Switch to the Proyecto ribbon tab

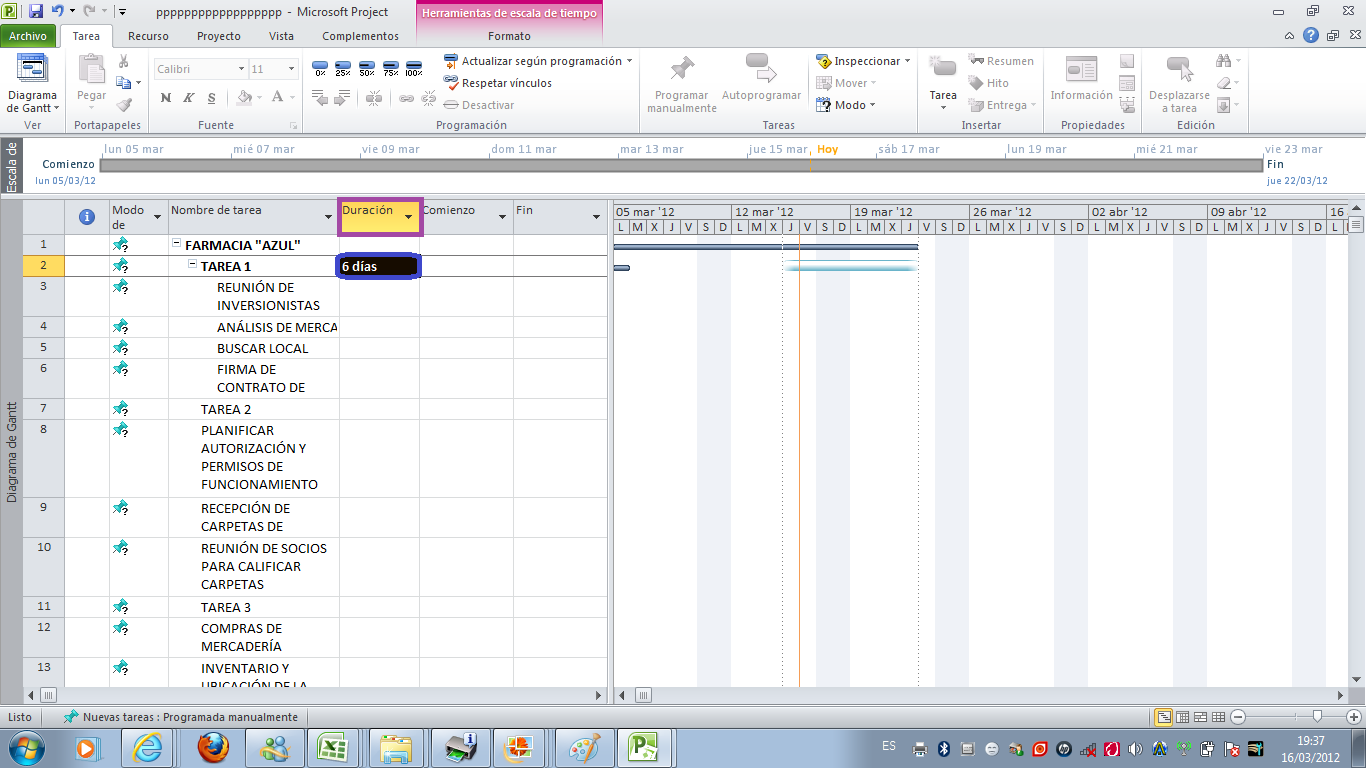coord(218,36)
